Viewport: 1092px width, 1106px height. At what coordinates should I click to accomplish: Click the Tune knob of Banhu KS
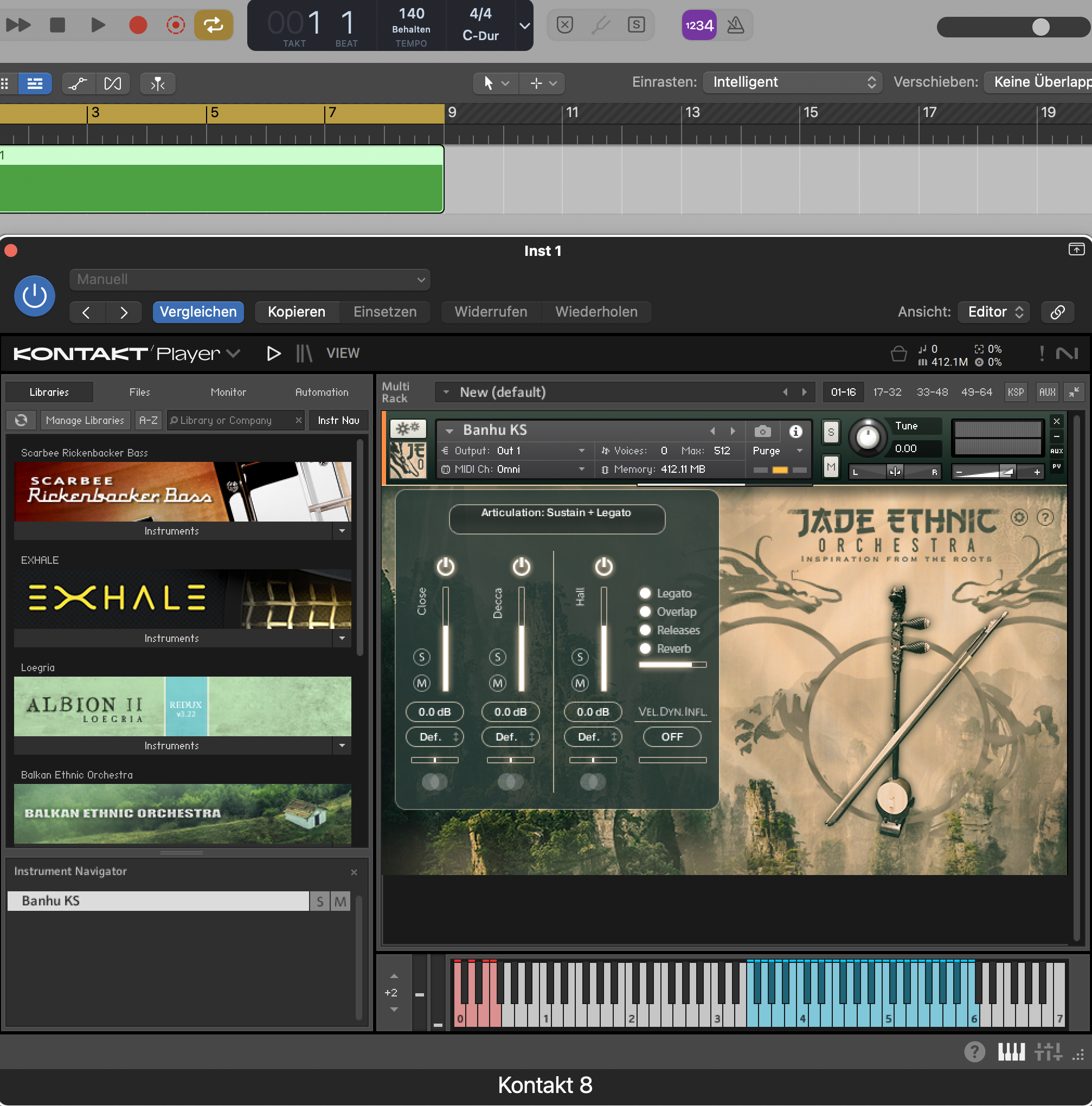point(868,438)
